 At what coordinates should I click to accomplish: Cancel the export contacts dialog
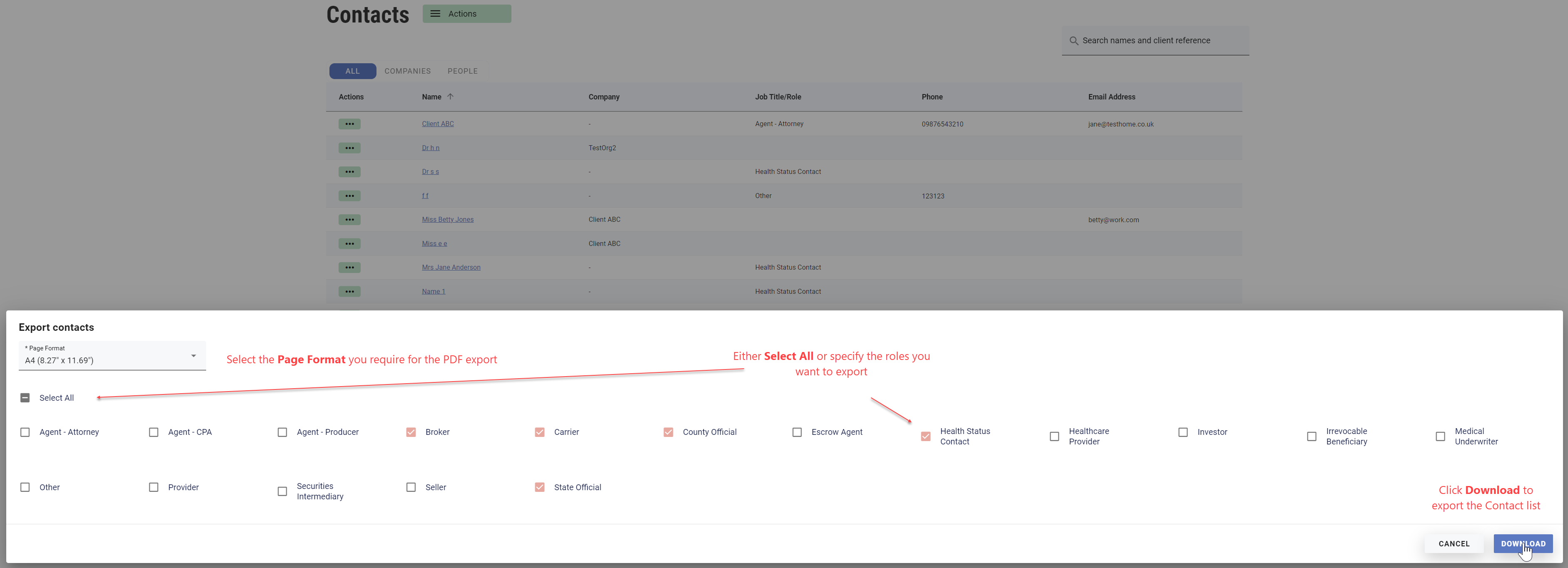pos(1453,544)
